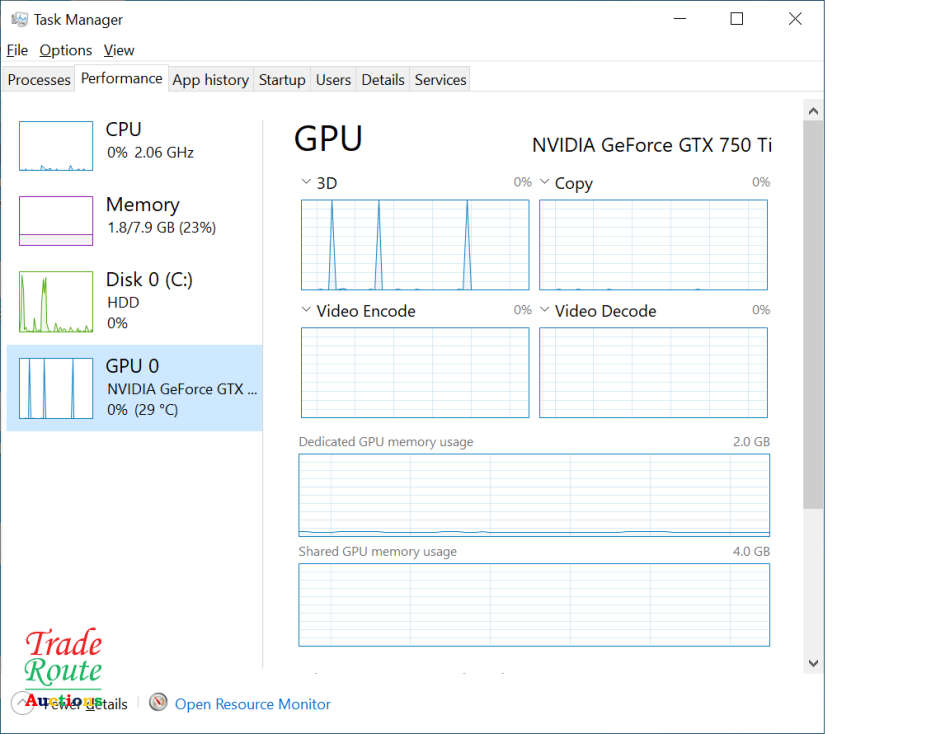This screenshot has width=950, height=734.
Task: Select the Disk 0 (C:) graph thumbnail
Action: point(56,302)
